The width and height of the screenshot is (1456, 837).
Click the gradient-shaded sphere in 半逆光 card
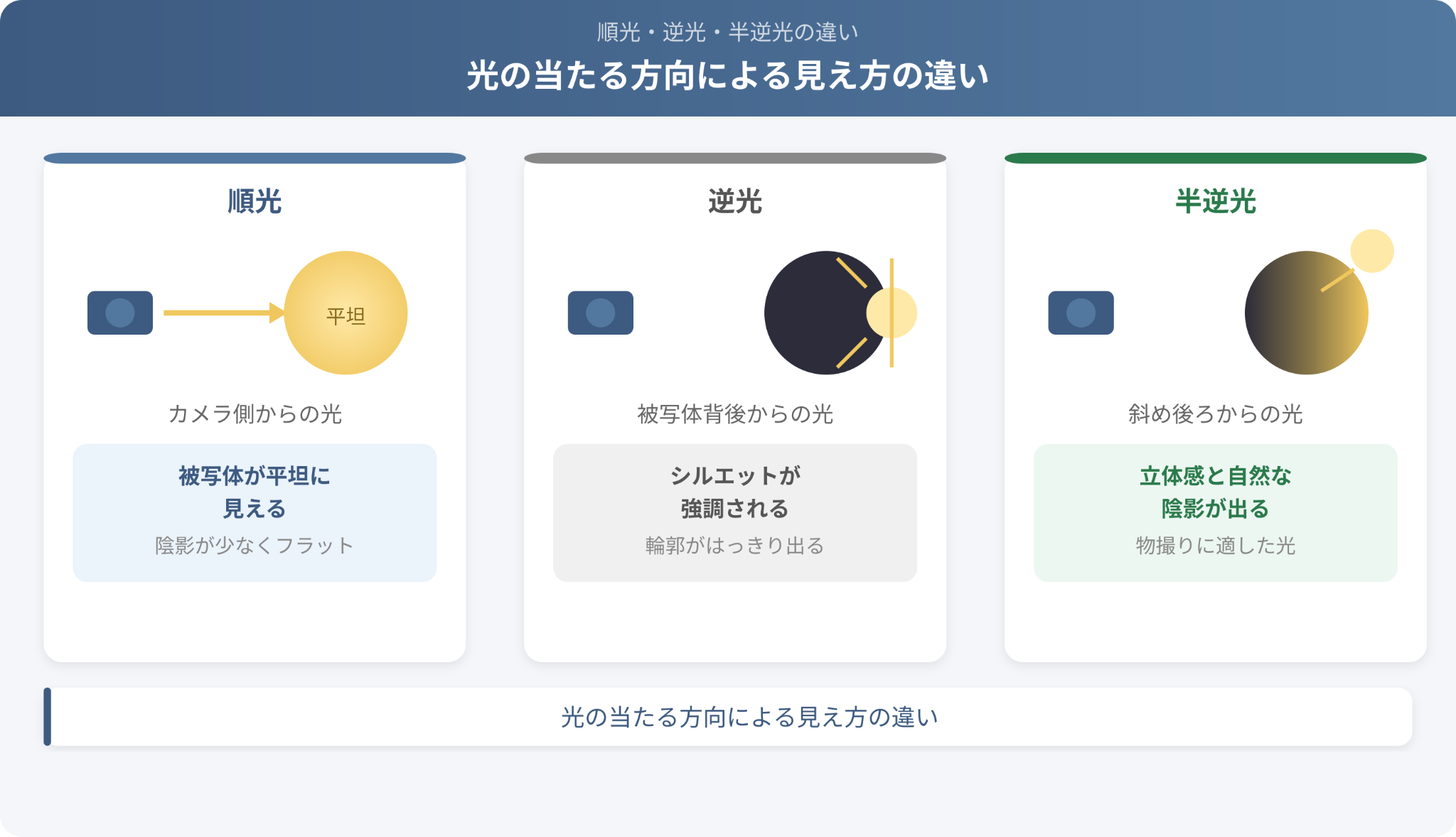(1307, 313)
